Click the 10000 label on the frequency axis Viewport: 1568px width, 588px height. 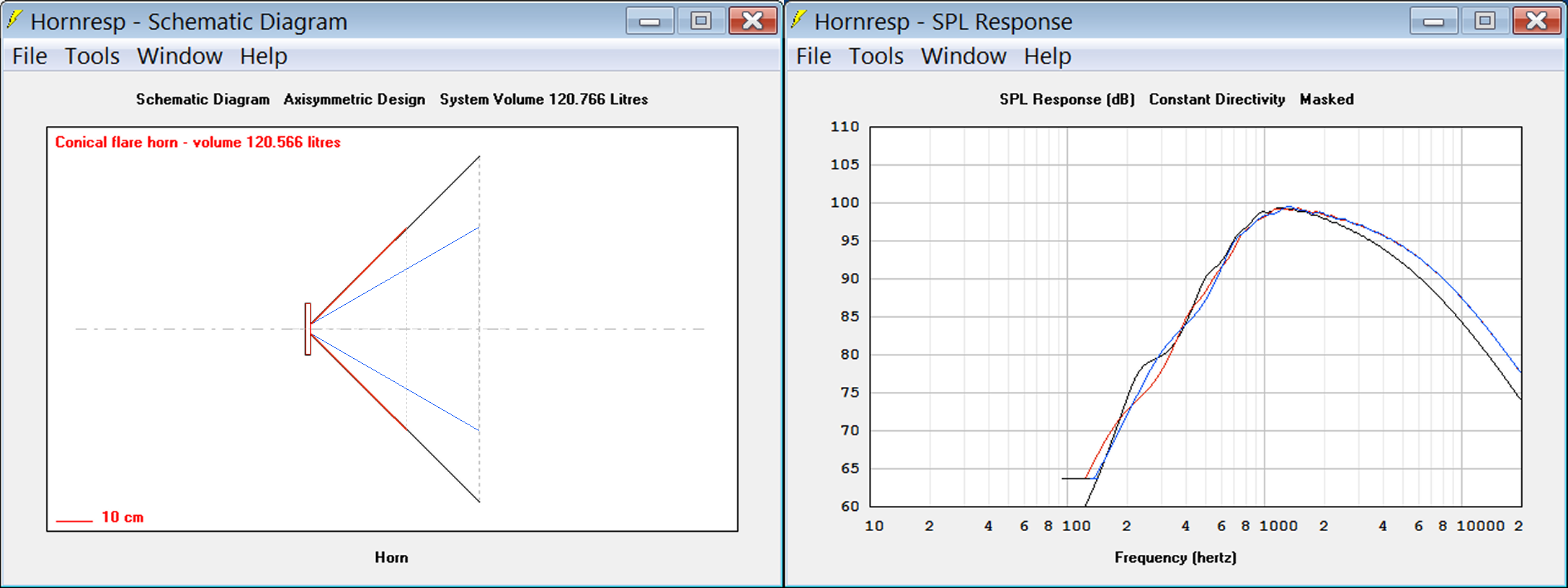1481,526
